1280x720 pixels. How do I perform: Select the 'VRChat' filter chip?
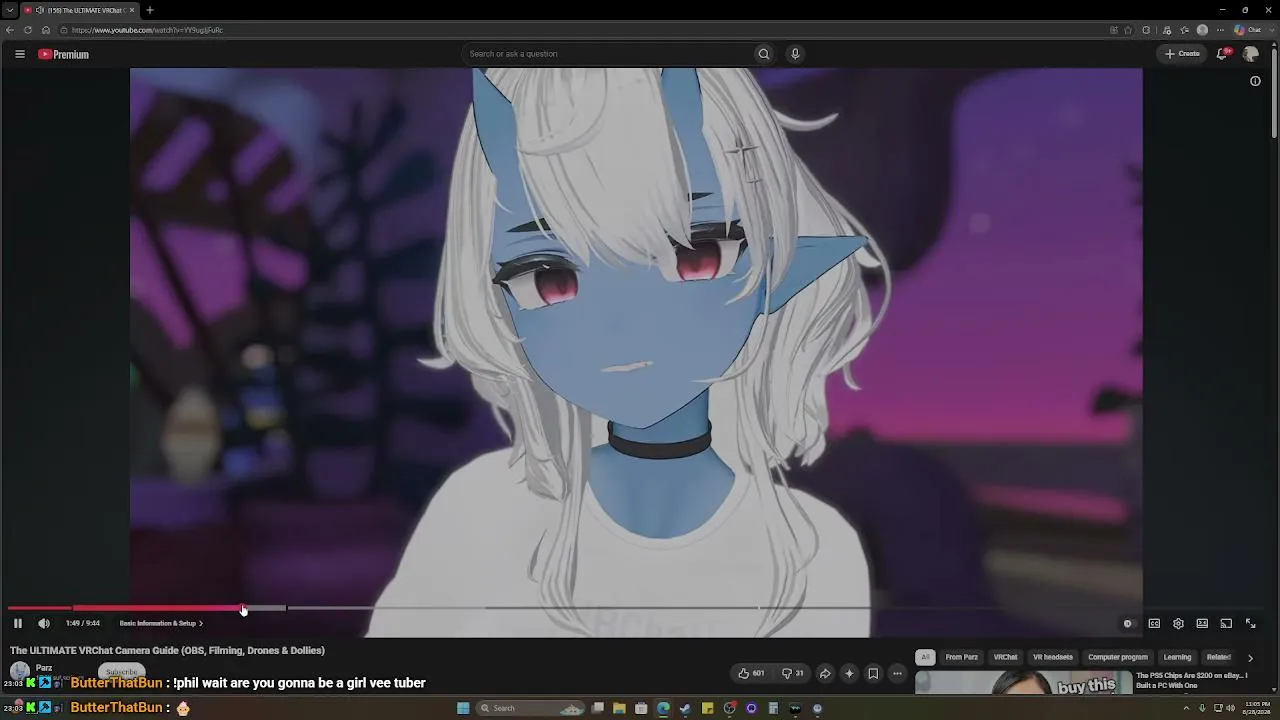point(1005,657)
